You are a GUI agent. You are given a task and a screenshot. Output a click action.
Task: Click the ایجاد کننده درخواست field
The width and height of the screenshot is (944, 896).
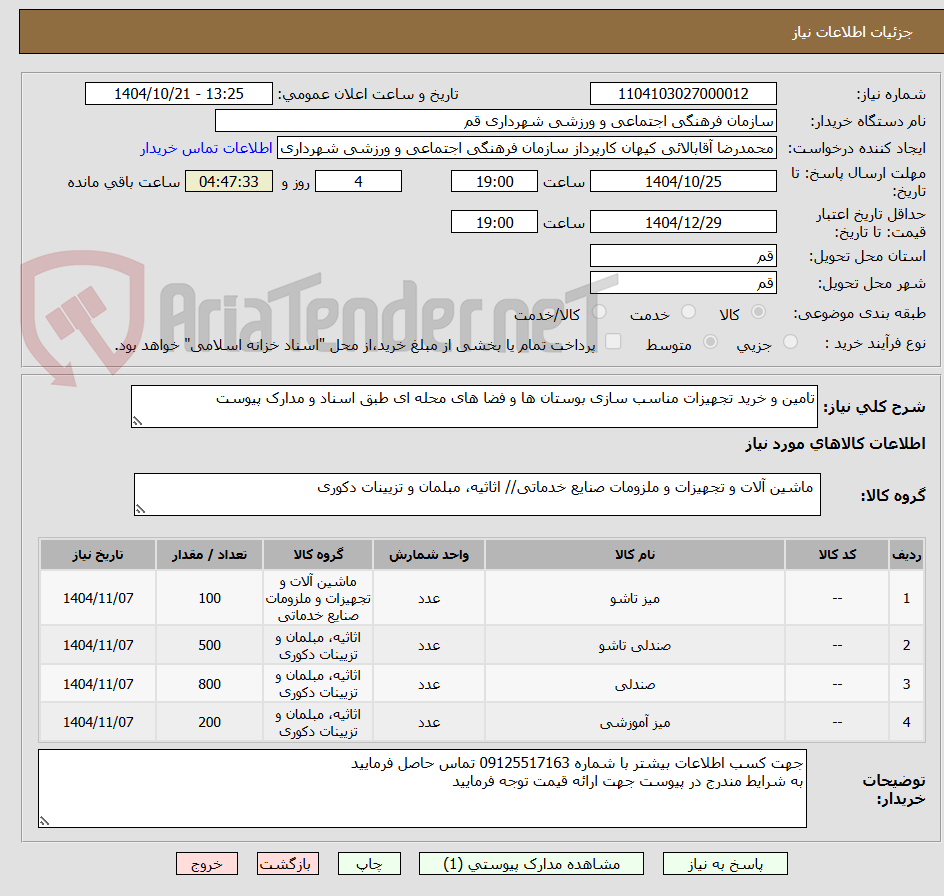[527, 148]
